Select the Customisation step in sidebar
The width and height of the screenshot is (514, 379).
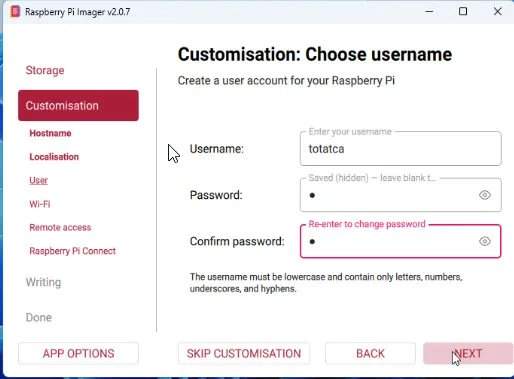point(78,105)
